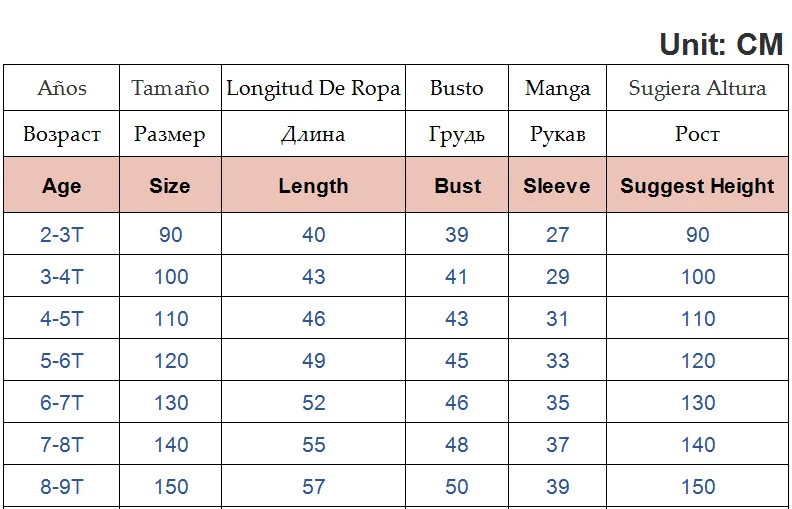This screenshot has width=792, height=509.
Task: Select the "Bust" column header
Action: pos(457,186)
